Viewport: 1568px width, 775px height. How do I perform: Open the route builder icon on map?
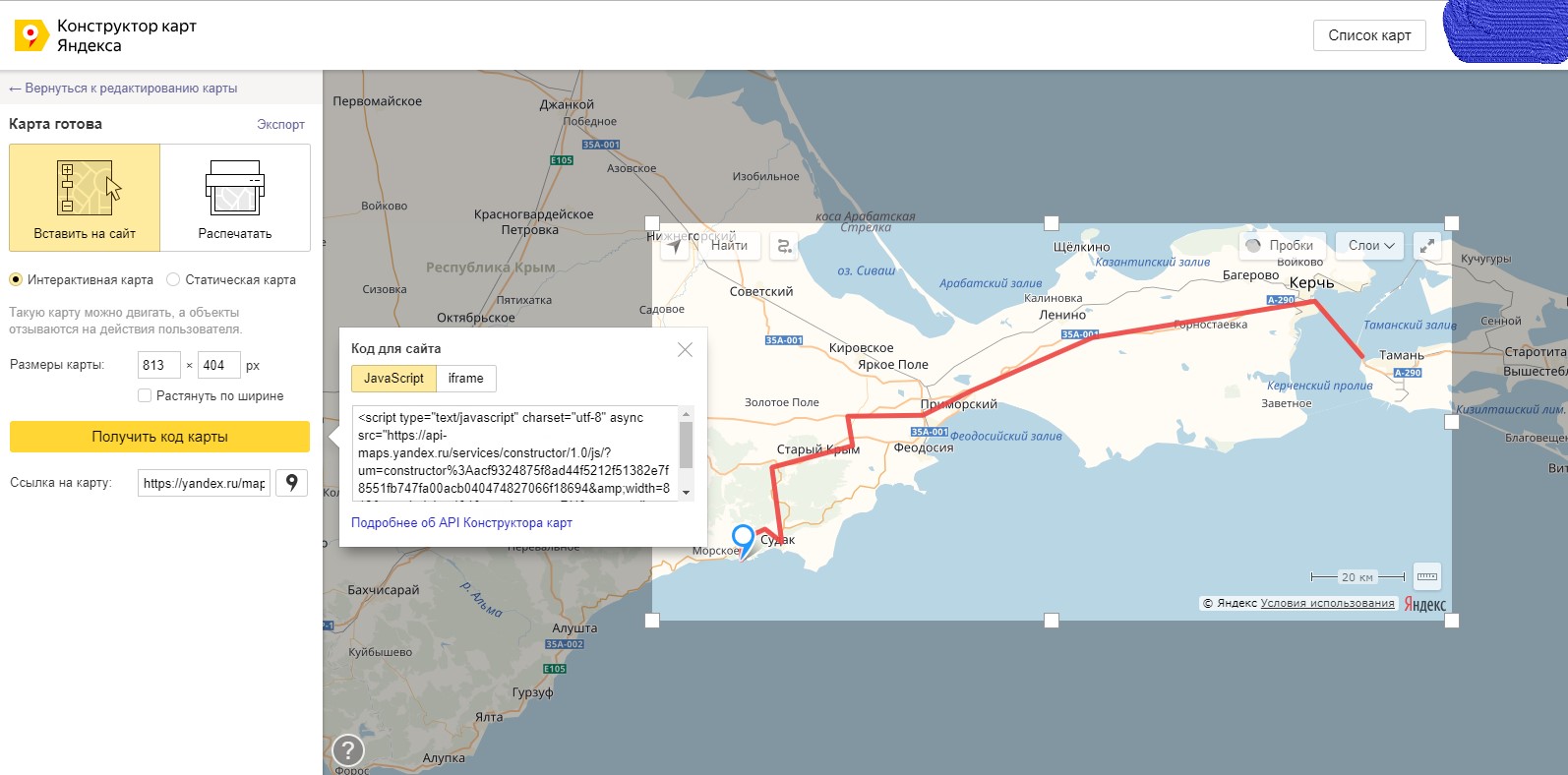coord(785,246)
